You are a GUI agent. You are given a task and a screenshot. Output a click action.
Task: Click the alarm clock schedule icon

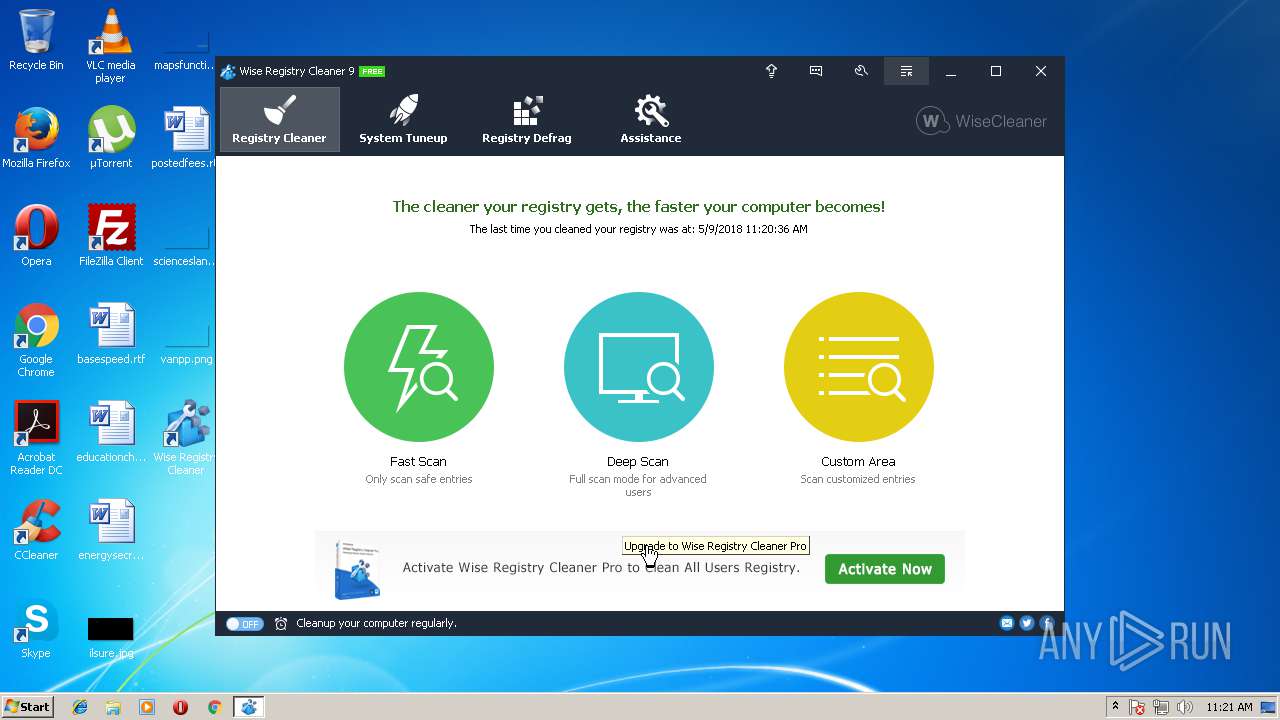pos(281,623)
